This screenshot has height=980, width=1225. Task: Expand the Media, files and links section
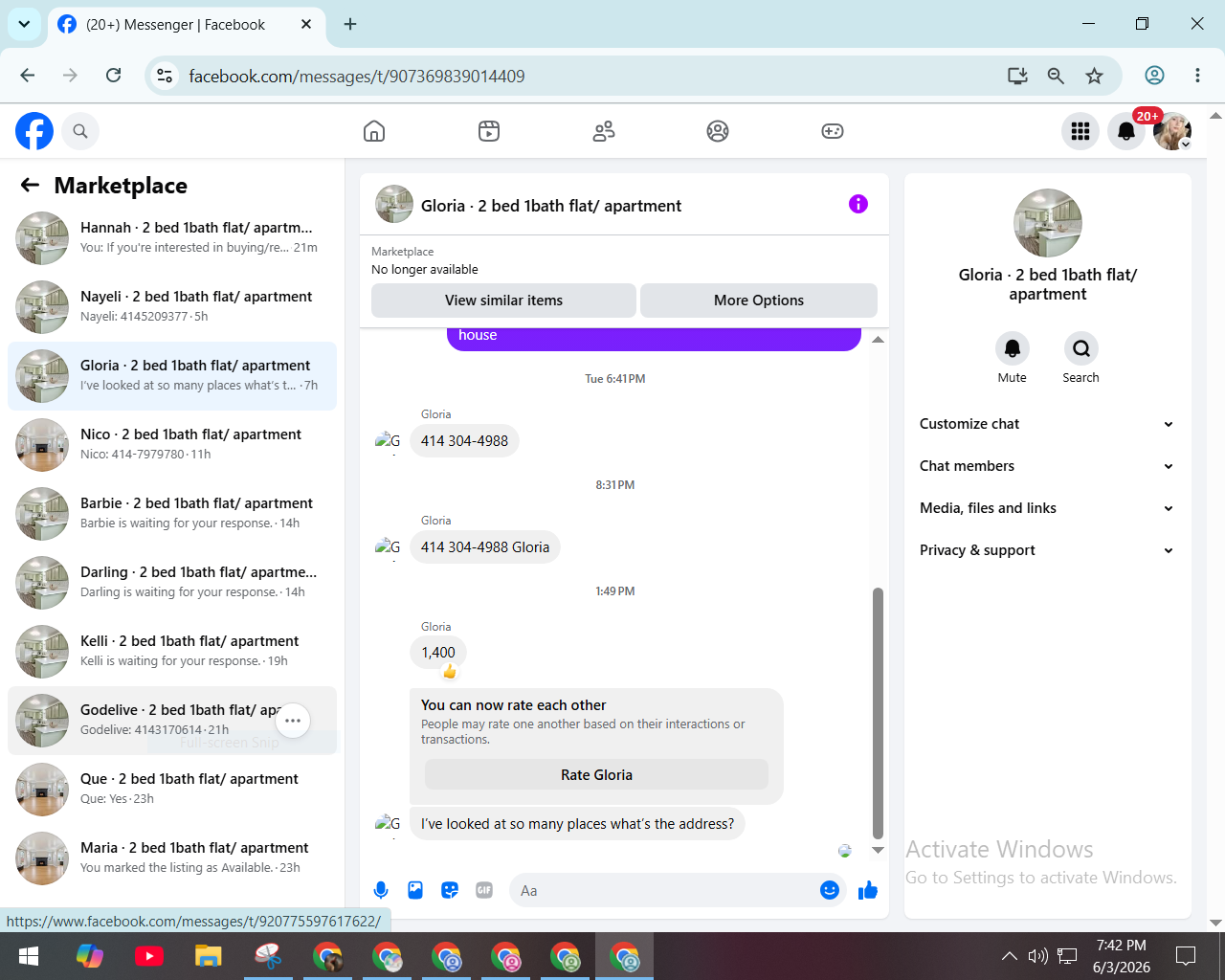[1047, 508]
